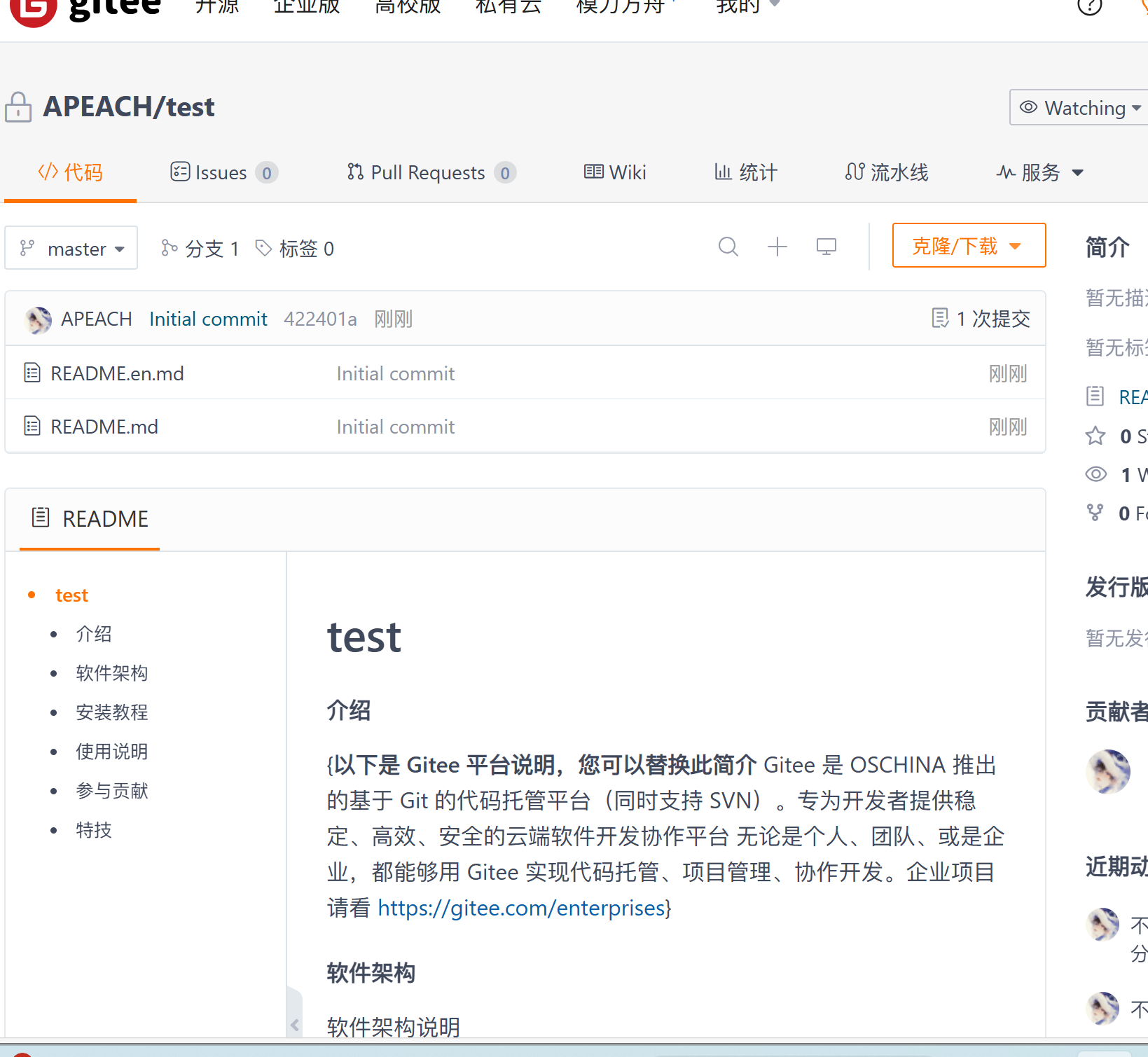
Task: Click contributor avatar under 贡献者
Action: pyautogui.click(x=1108, y=771)
